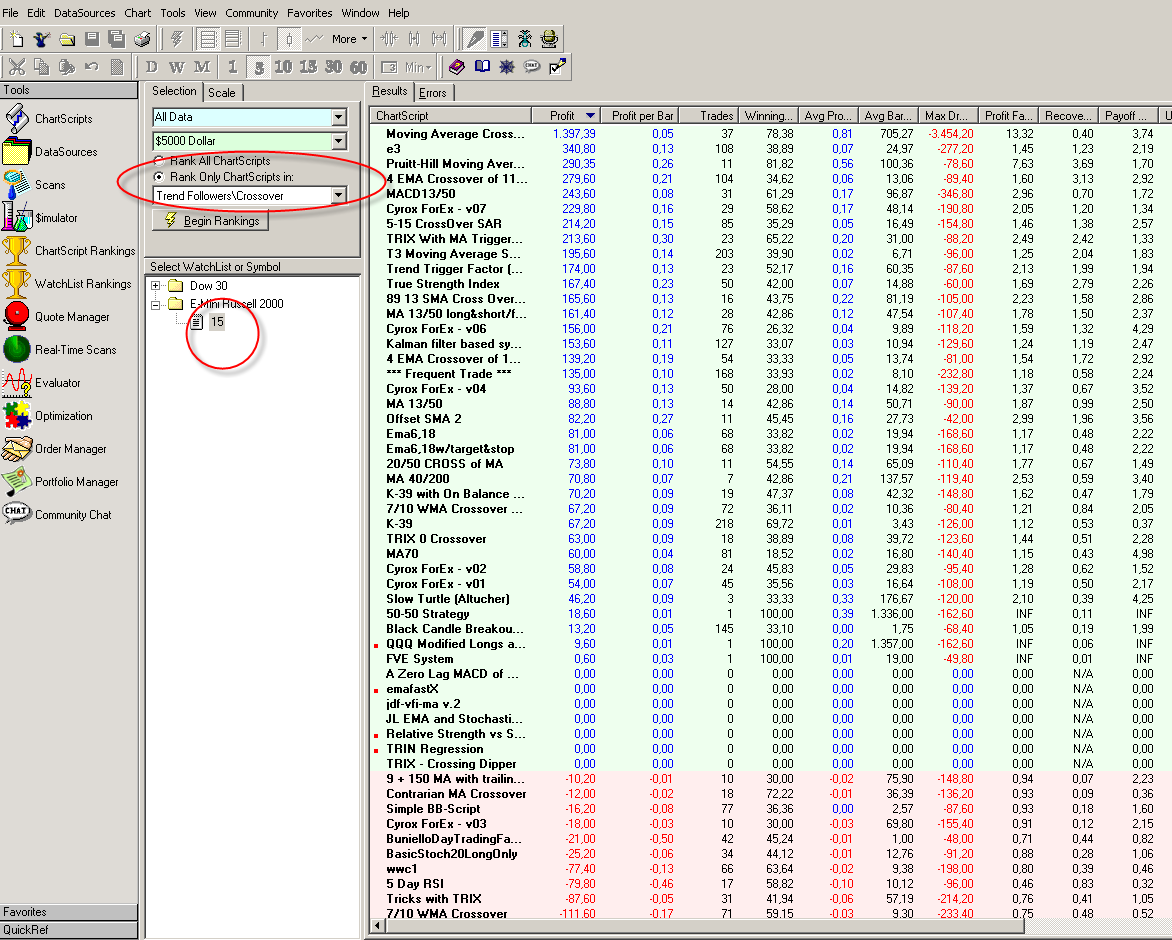This screenshot has height=940, width=1172.
Task: Open the Favorites panel bar
Action: click(x=69, y=912)
